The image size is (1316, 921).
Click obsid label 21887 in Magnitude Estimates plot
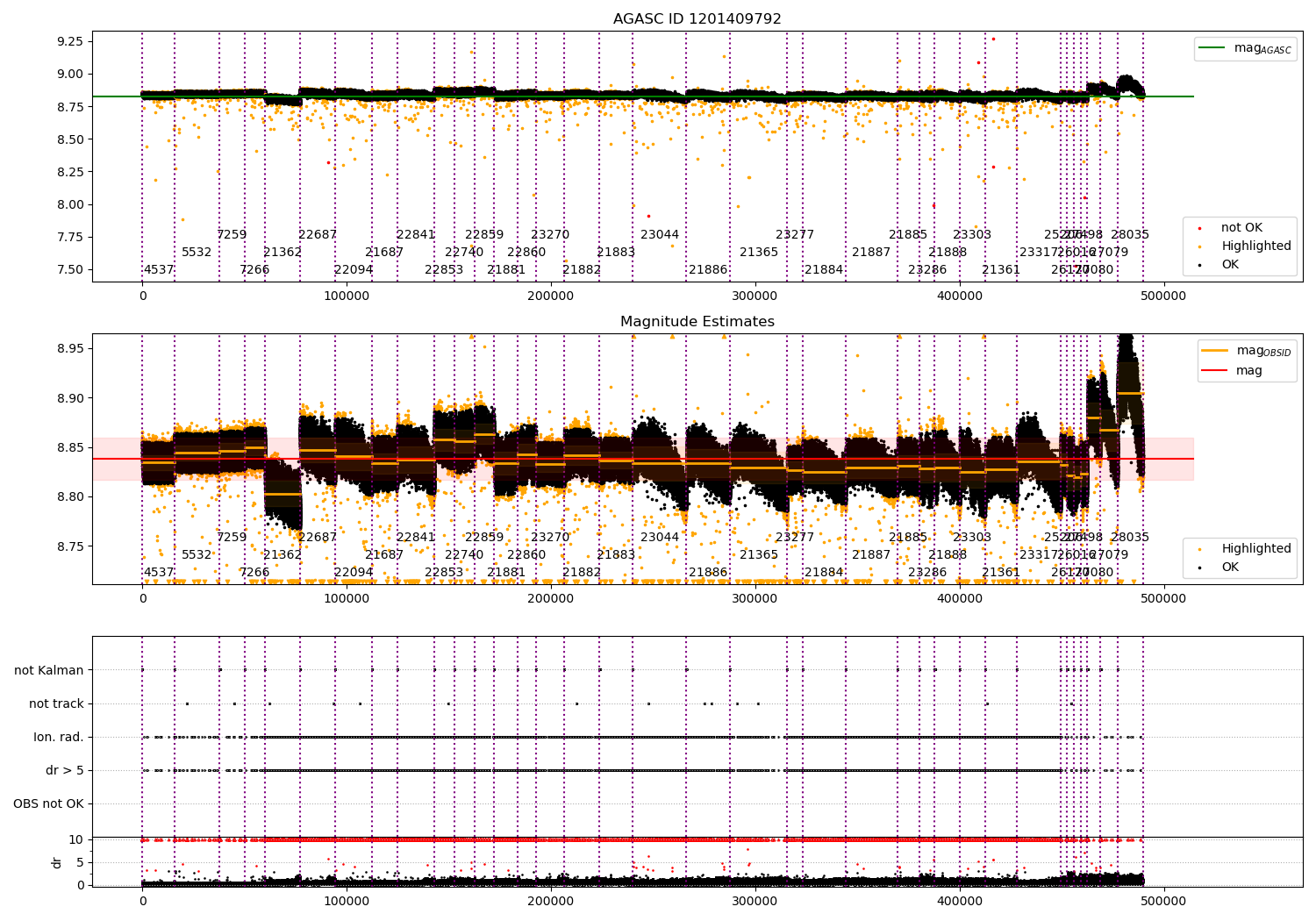(871, 555)
